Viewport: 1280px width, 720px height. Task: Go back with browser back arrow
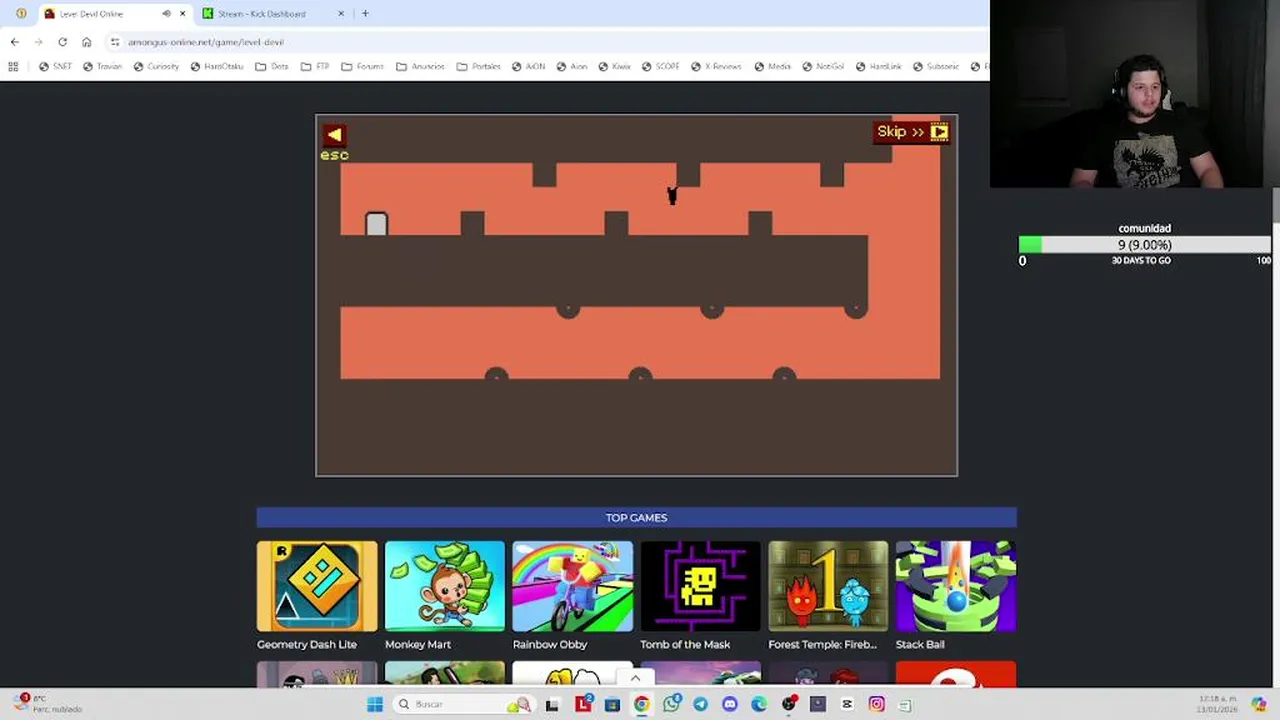tap(14, 42)
